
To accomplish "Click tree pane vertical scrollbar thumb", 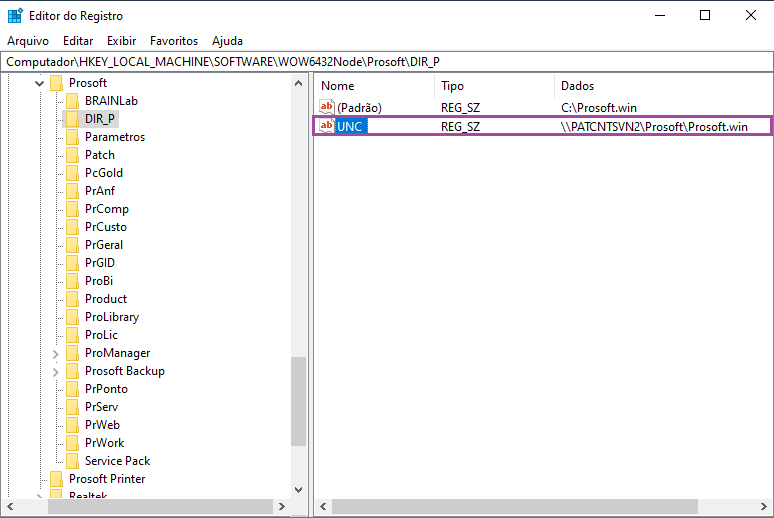I will [298, 401].
